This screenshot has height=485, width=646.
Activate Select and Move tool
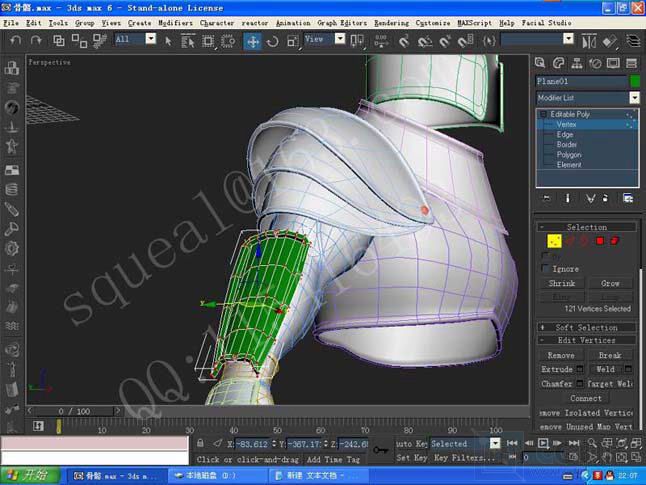pyautogui.click(x=252, y=41)
